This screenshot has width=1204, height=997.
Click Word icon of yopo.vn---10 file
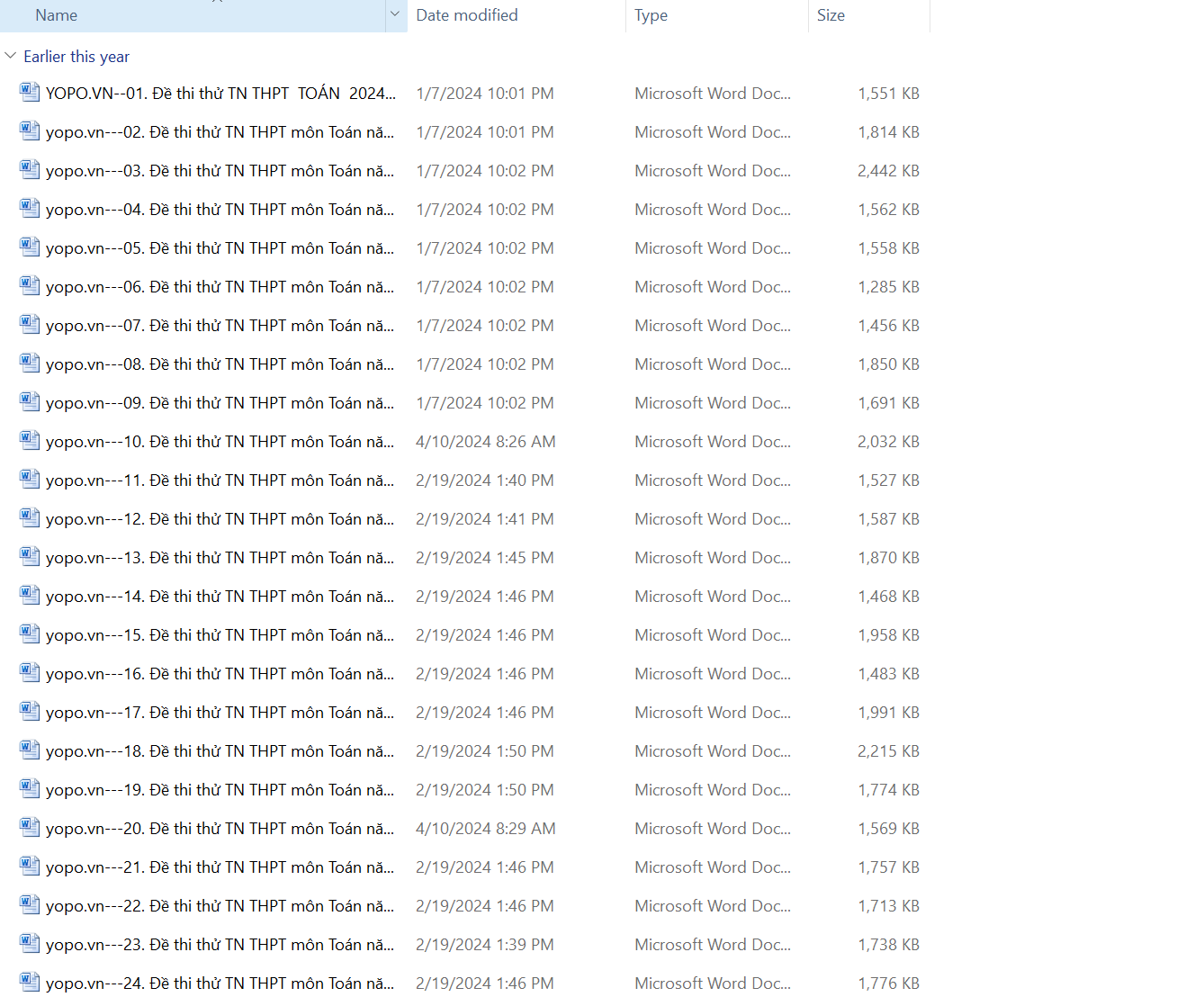30,440
